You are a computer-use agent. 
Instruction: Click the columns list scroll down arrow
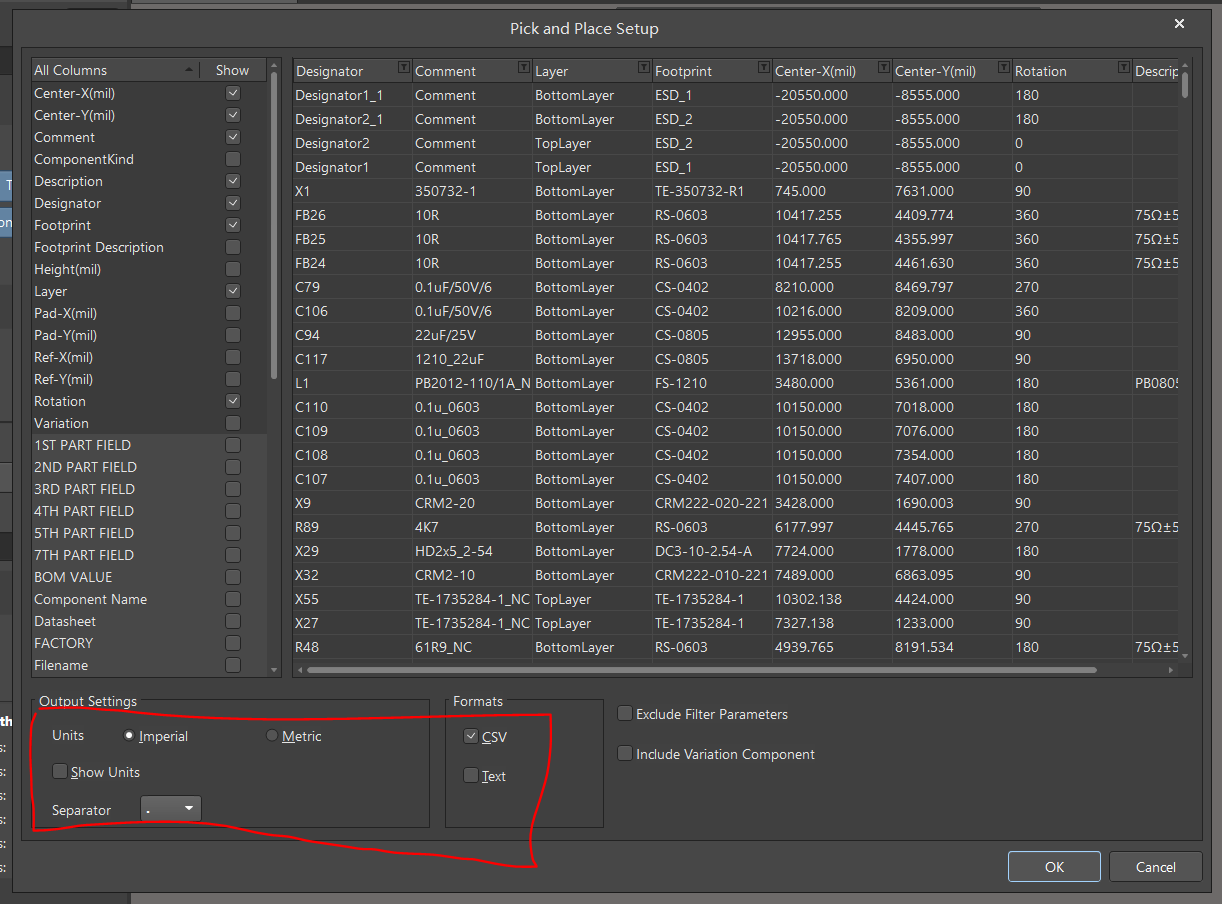pos(274,669)
